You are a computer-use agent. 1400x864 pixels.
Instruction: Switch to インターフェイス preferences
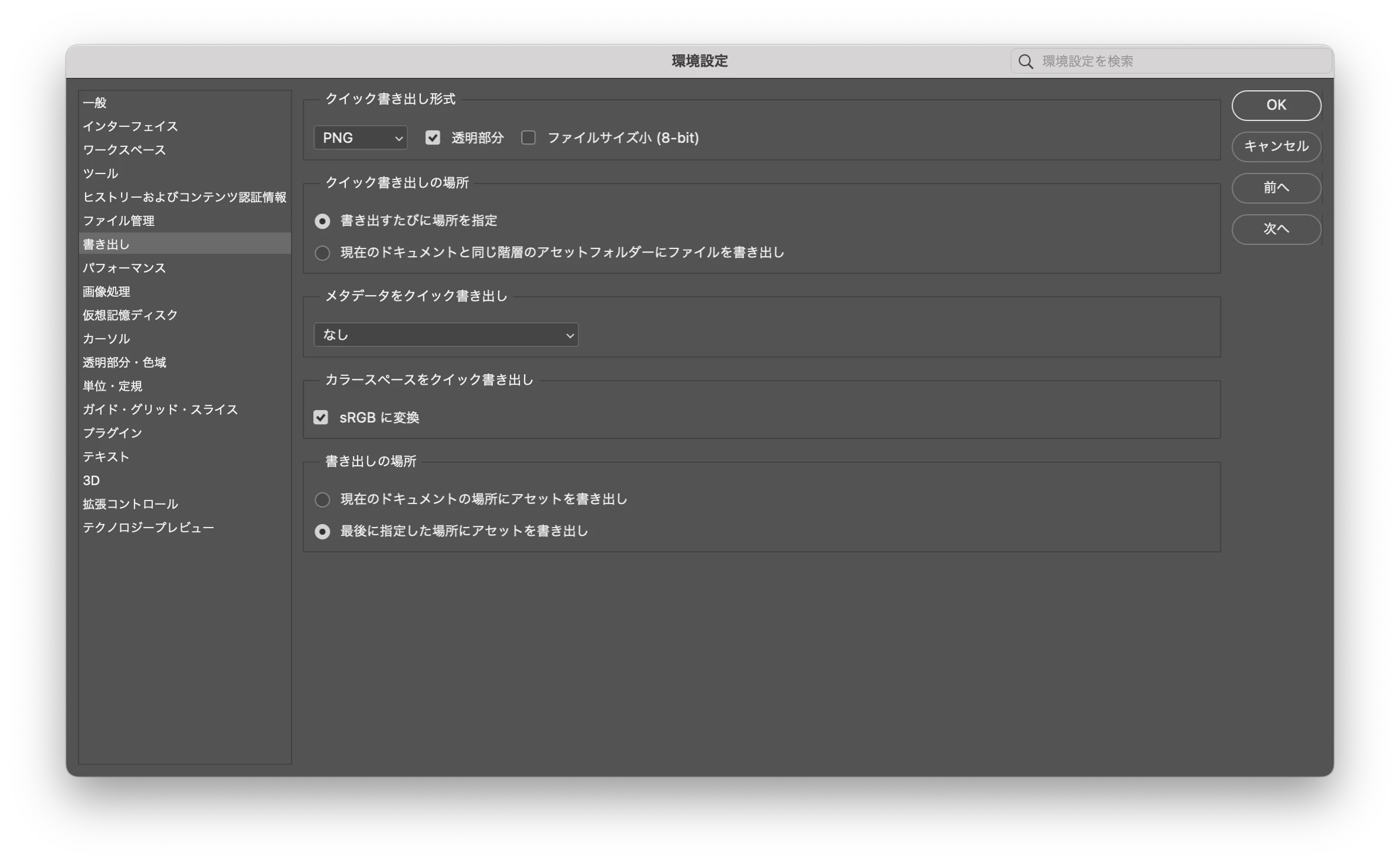click(130, 126)
